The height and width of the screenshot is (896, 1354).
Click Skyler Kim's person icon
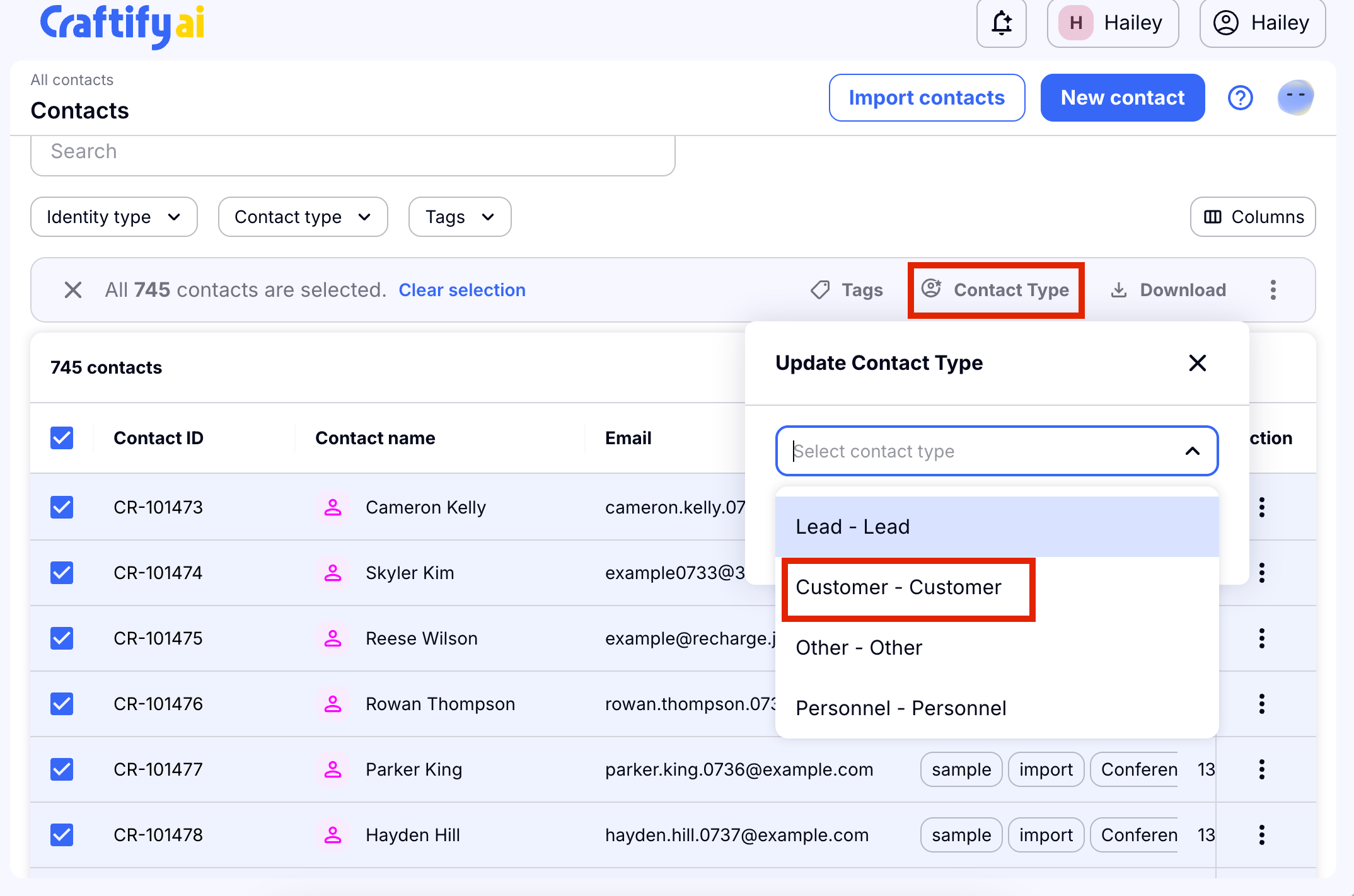pyautogui.click(x=332, y=573)
